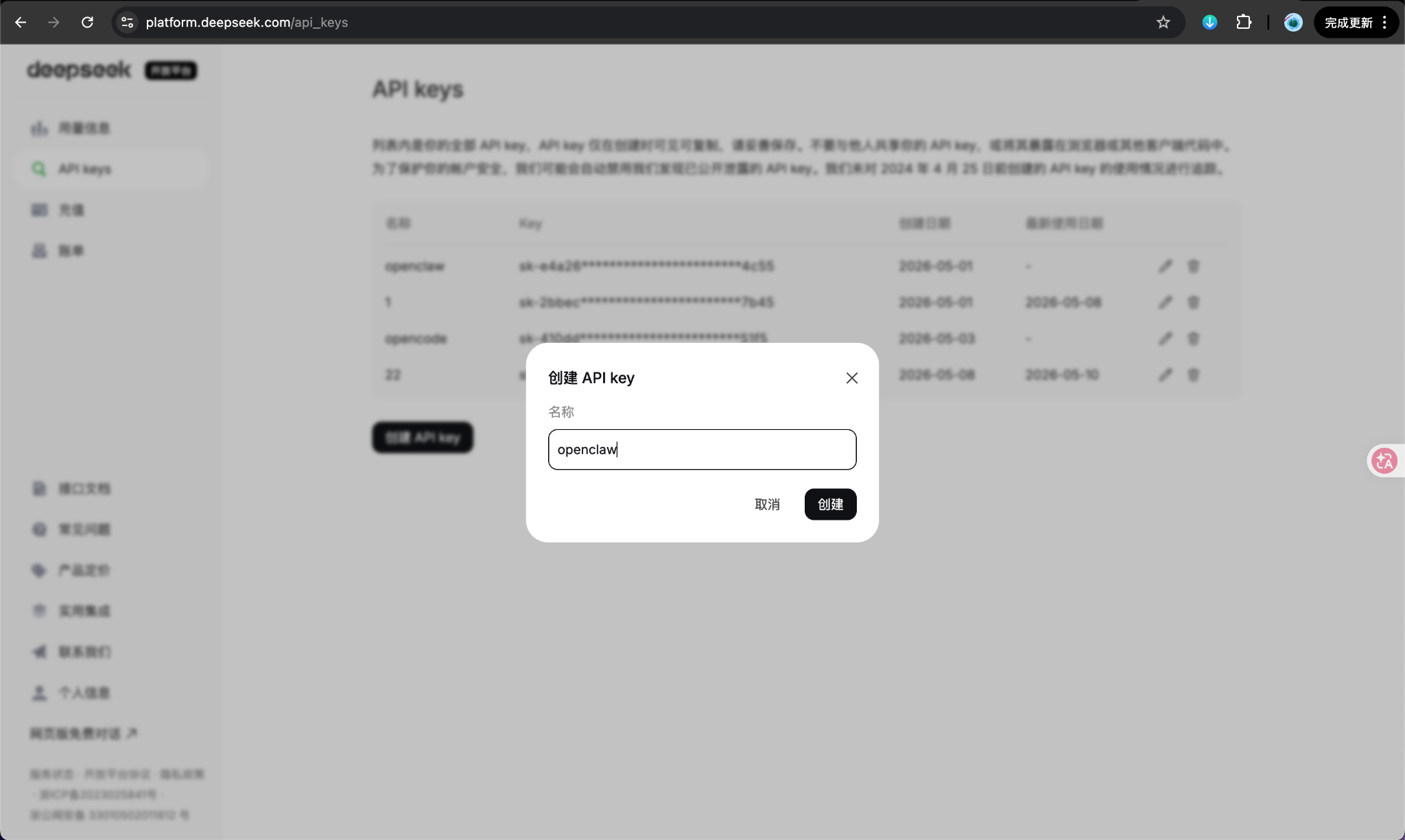The image size is (1405, 840).
Task: Delete the key named 22 with its trash icon
Action: pyautogui.click(x=1193, y=374)
